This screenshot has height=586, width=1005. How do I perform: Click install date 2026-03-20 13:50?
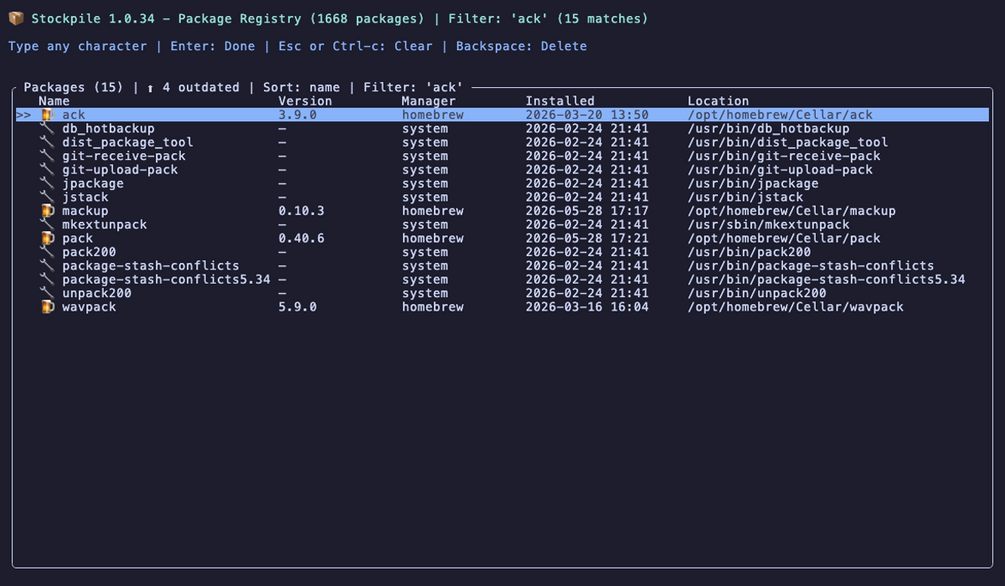click(x=587, y=115)
